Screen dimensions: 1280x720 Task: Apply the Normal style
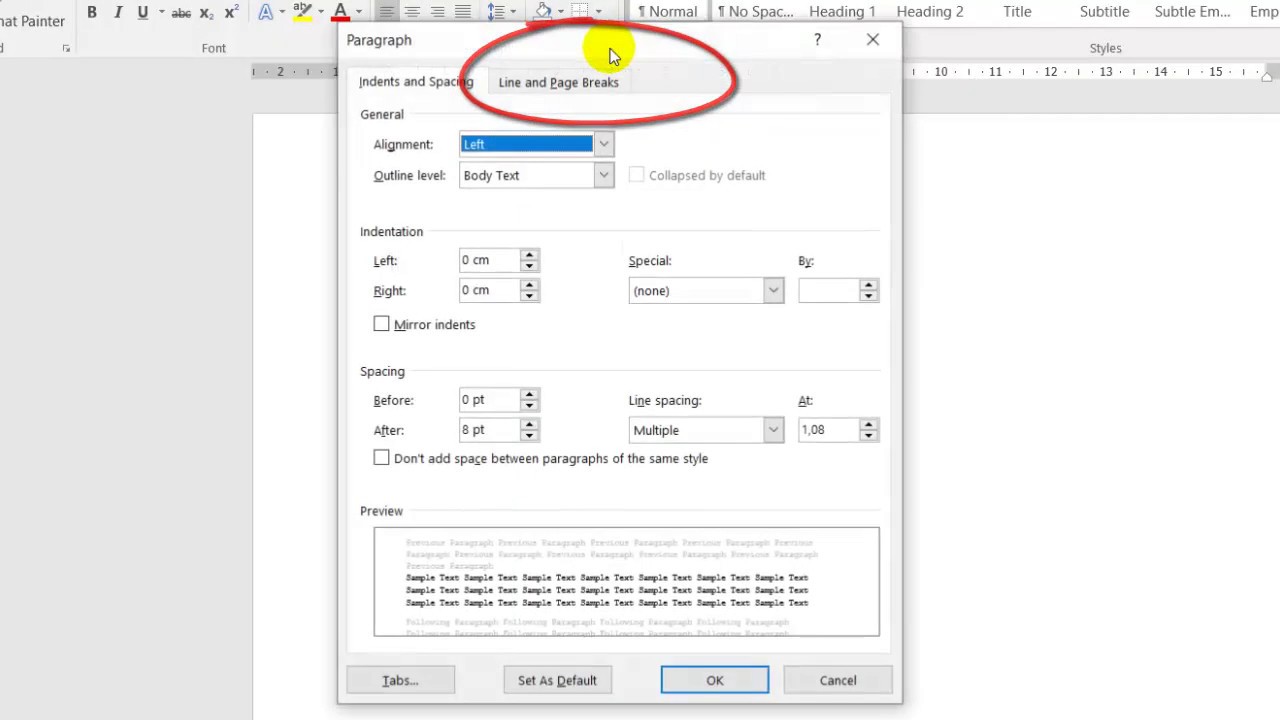[x=667, y=12]
